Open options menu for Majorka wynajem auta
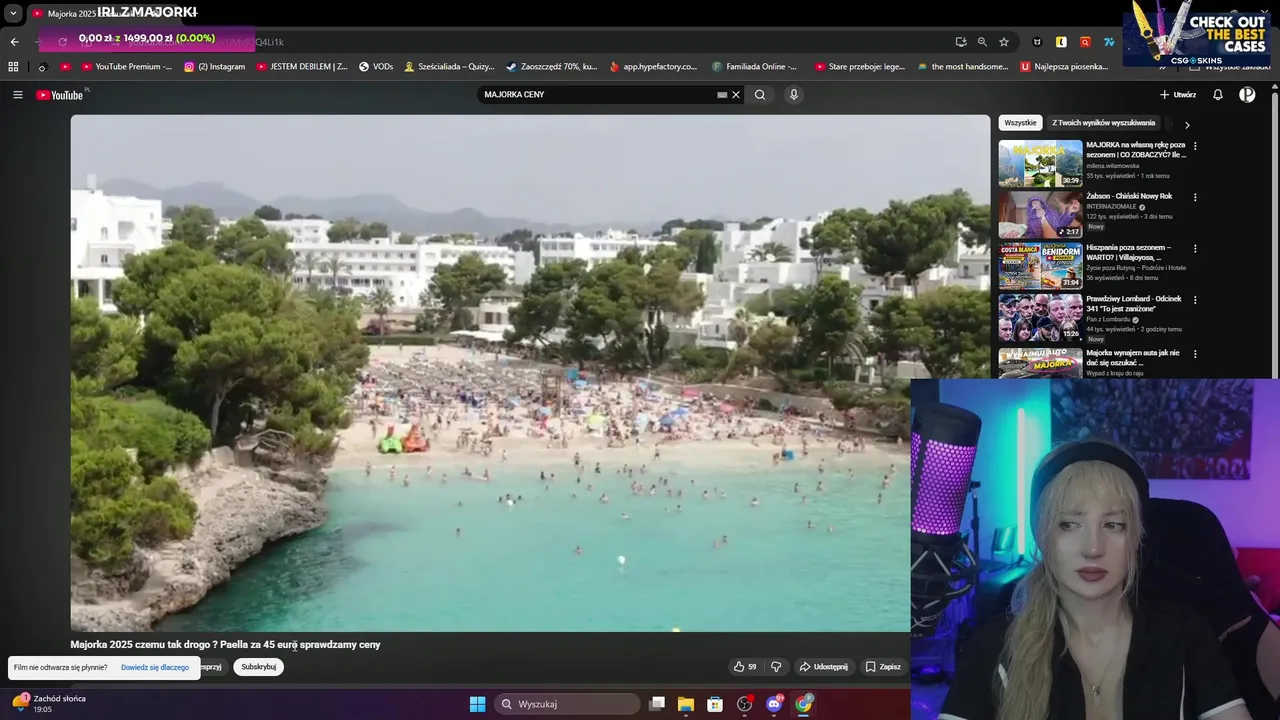 coord(1195,354)
